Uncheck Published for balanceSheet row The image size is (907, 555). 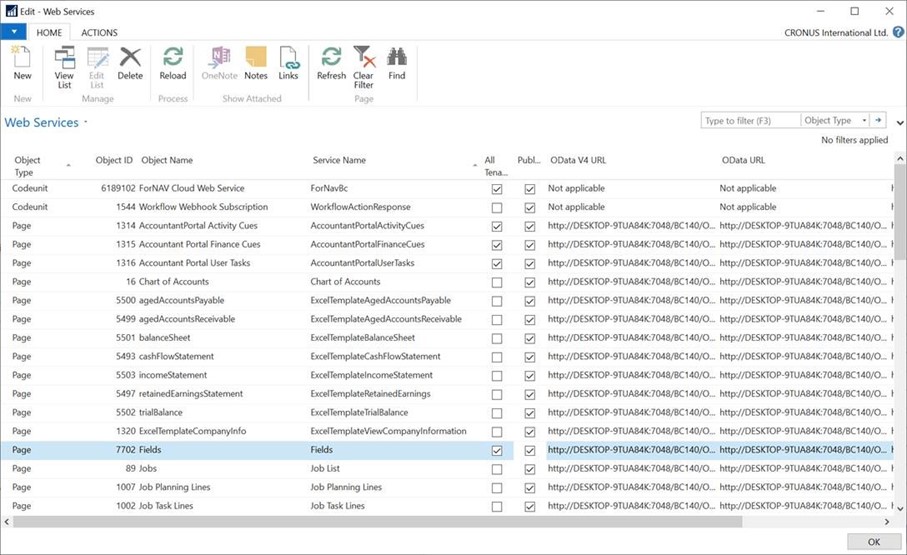530,339
